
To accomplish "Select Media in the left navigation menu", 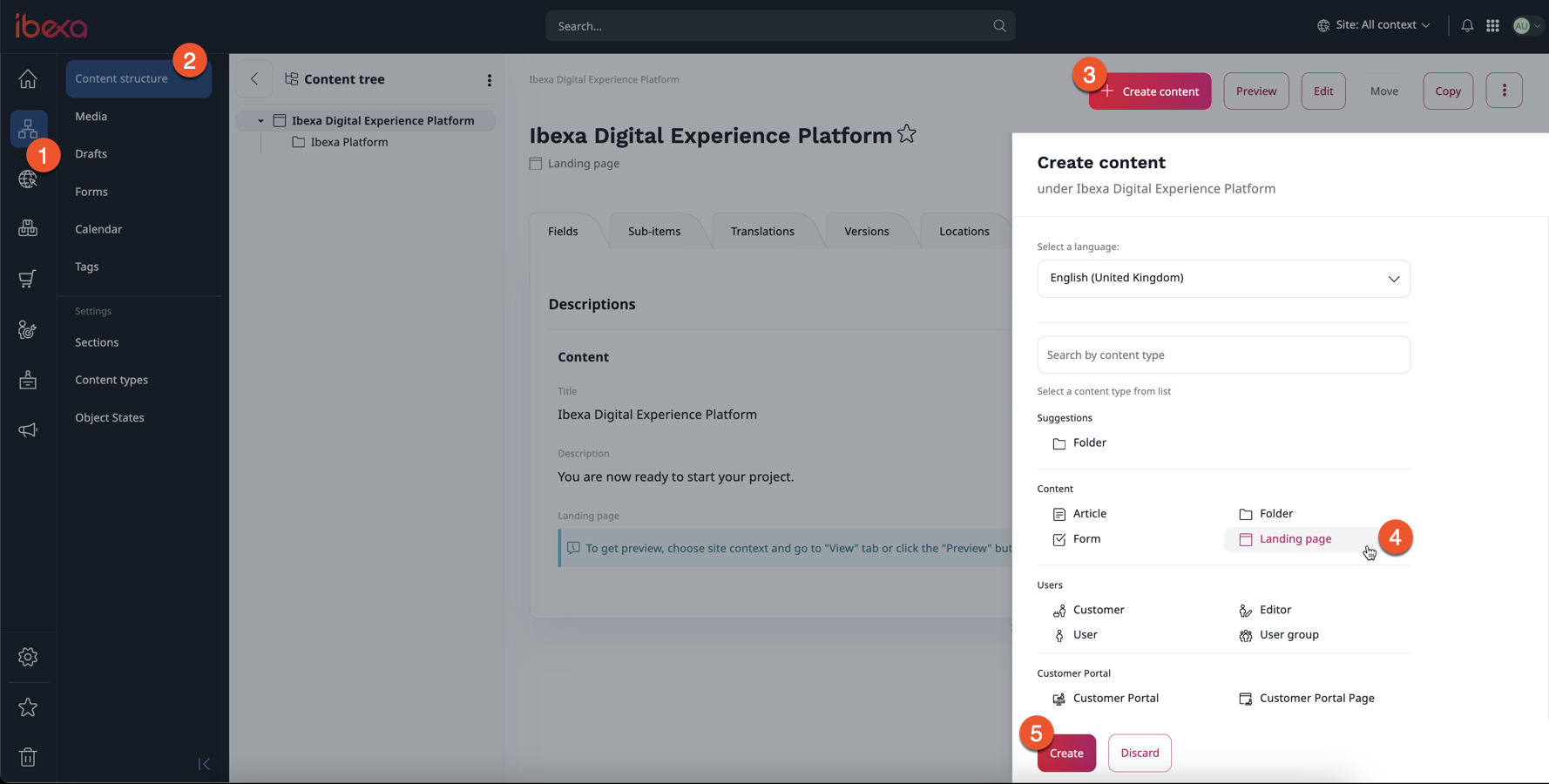I will tap(90, 116).
